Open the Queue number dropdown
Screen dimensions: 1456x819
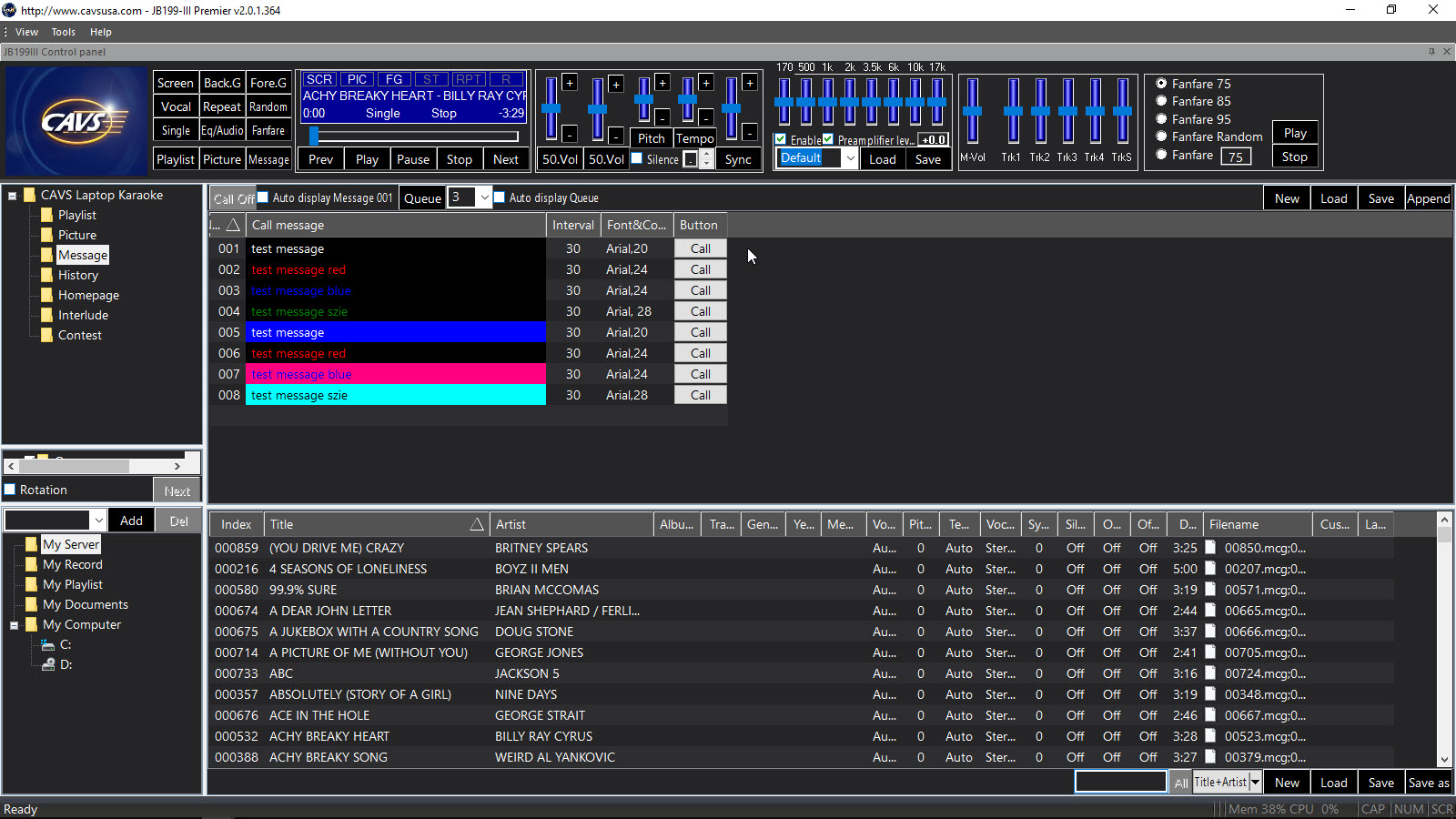[484, 197]
